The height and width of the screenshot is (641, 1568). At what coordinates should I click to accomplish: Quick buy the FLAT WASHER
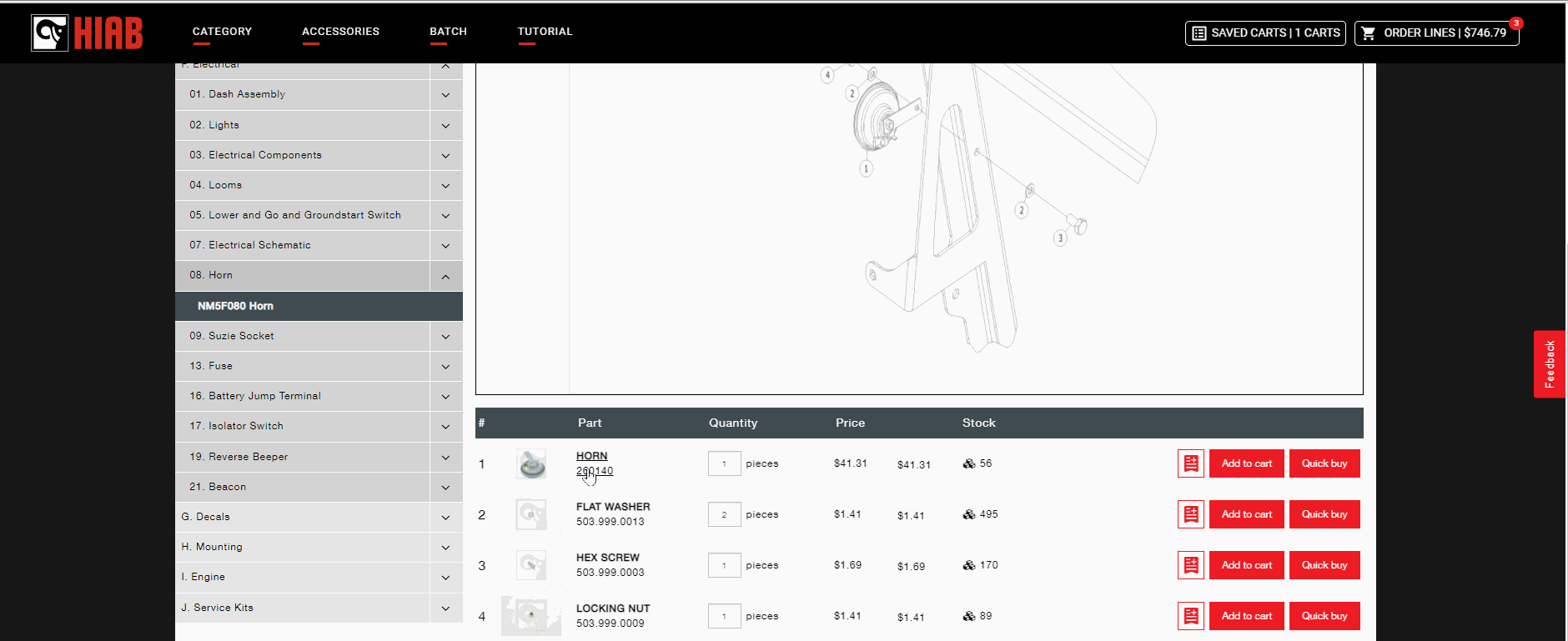(x=1324, y=514)
